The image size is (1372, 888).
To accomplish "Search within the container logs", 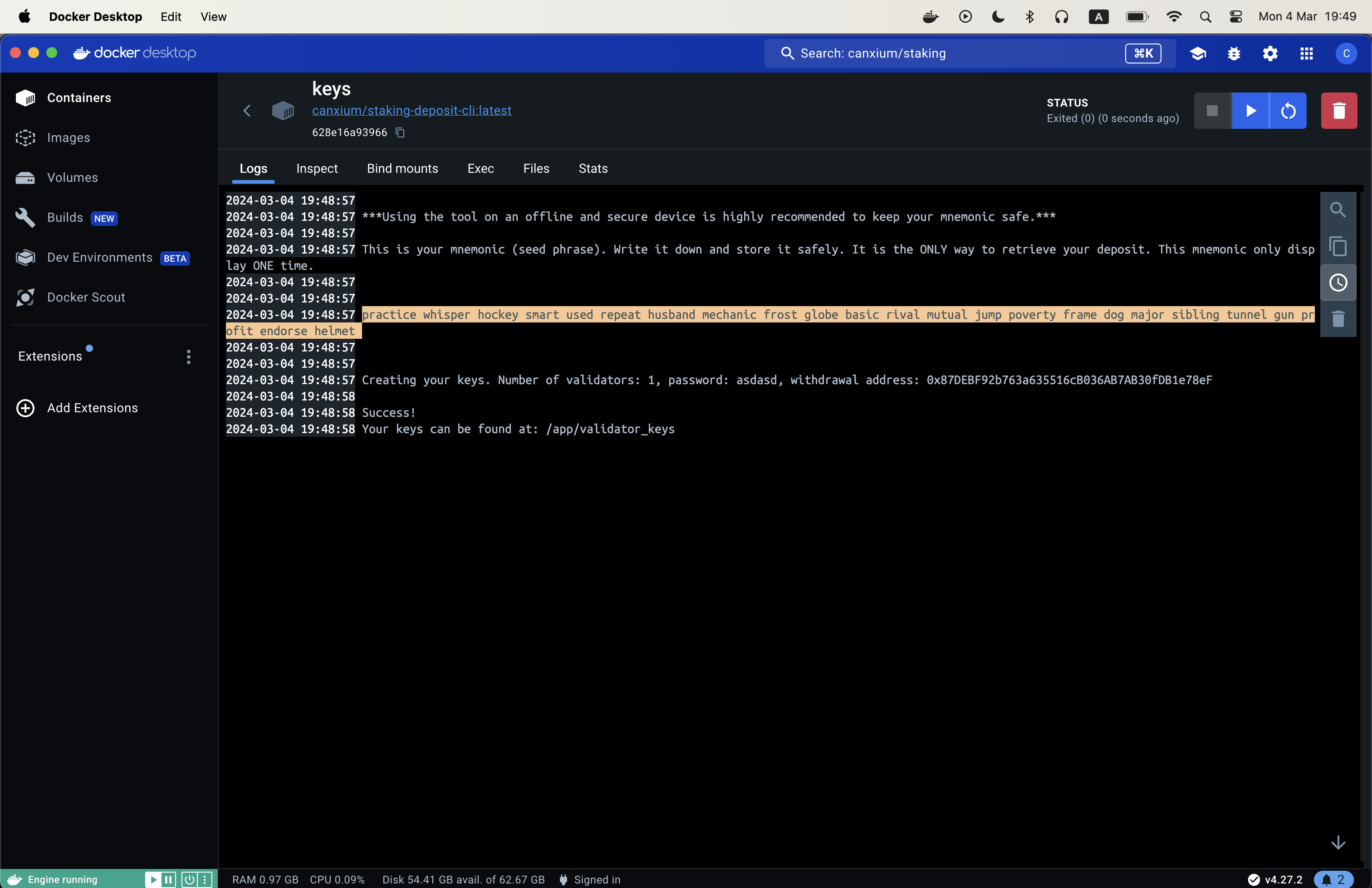I will click(1338, 210).
